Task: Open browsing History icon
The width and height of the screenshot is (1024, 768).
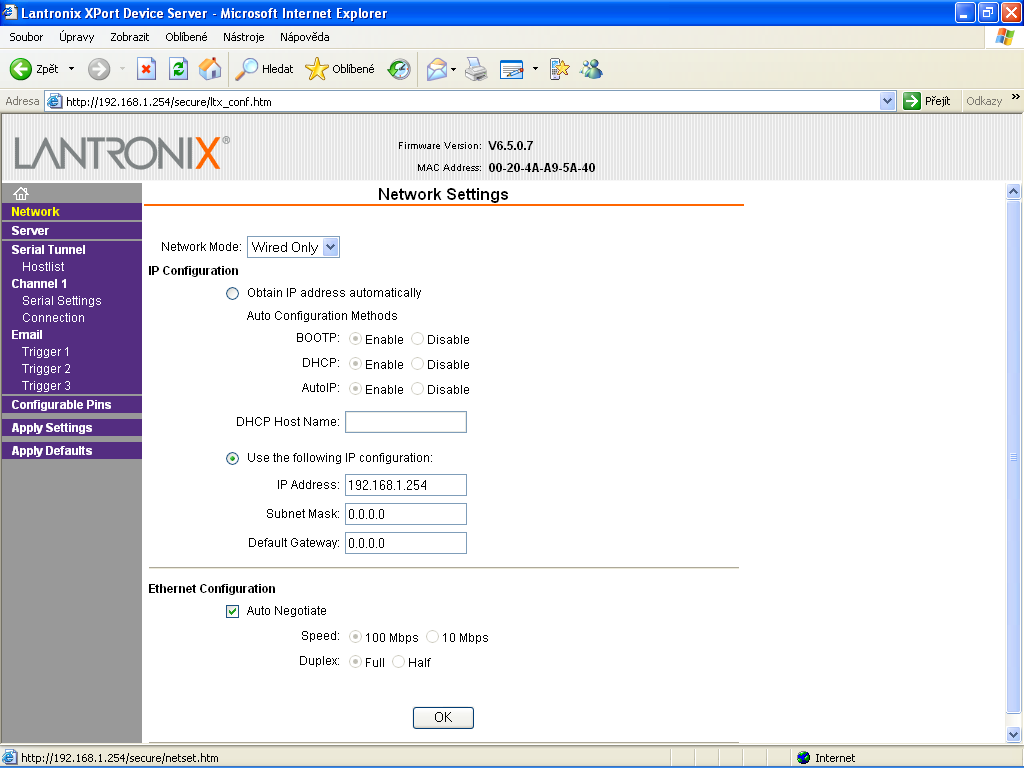Action: pos(399,69)
